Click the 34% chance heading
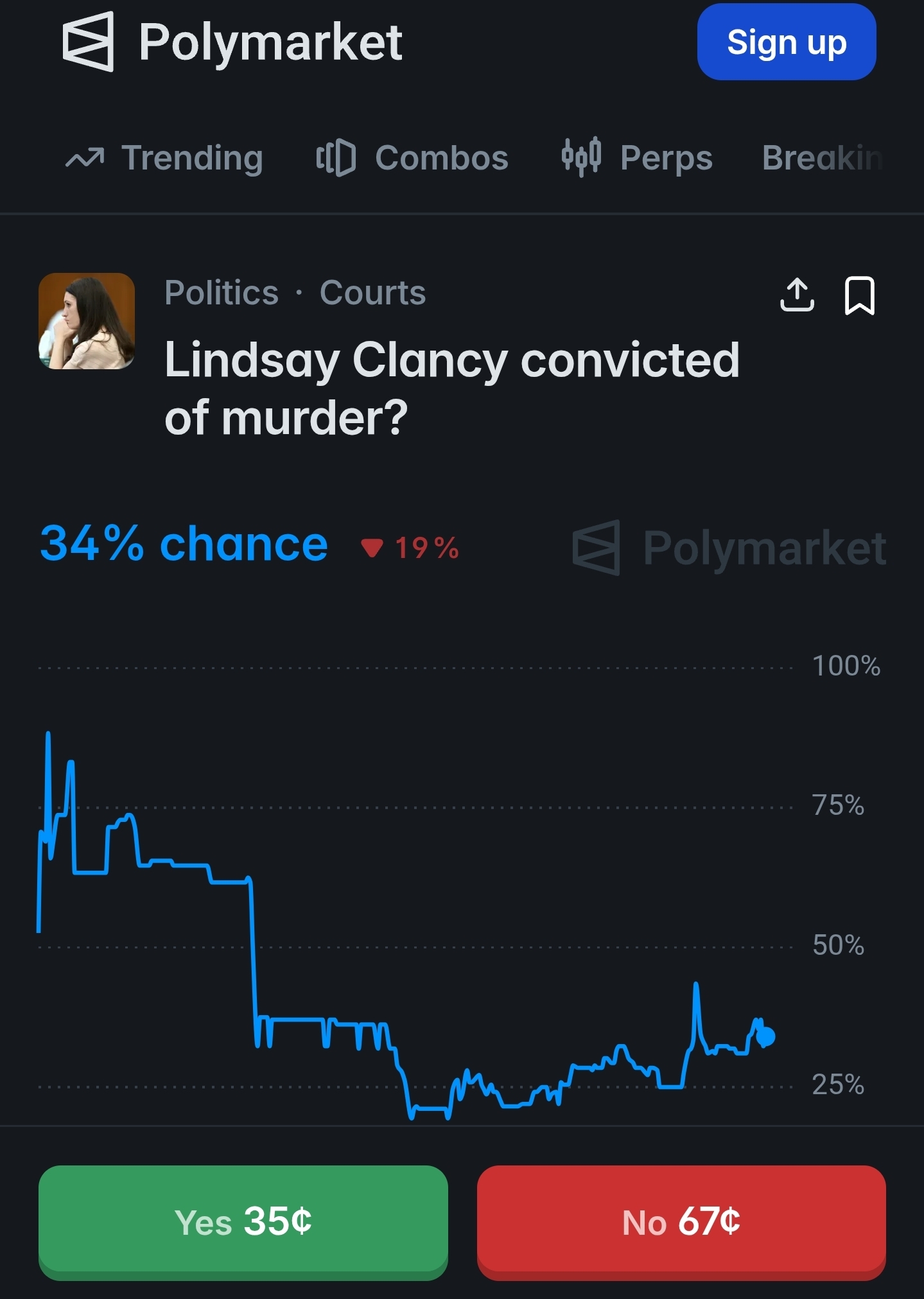The image size is (924, 1299). tap(184, 544)
